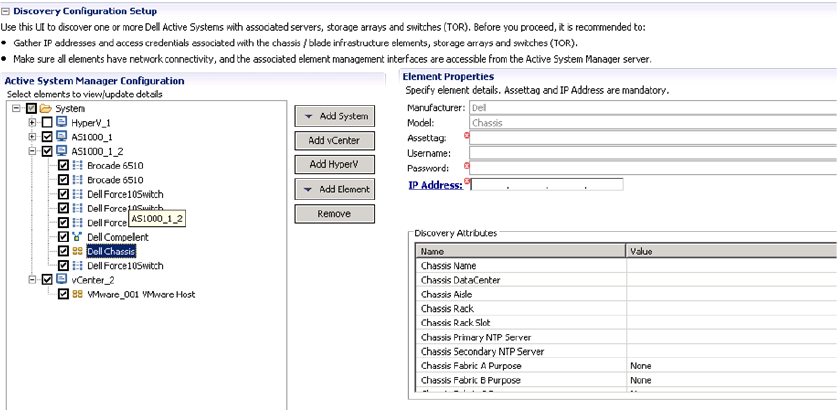Click the HyperV_1 server icon
The height and width of the screenshot is (410, 837).
pyautogui.click(x=61, y=122)
